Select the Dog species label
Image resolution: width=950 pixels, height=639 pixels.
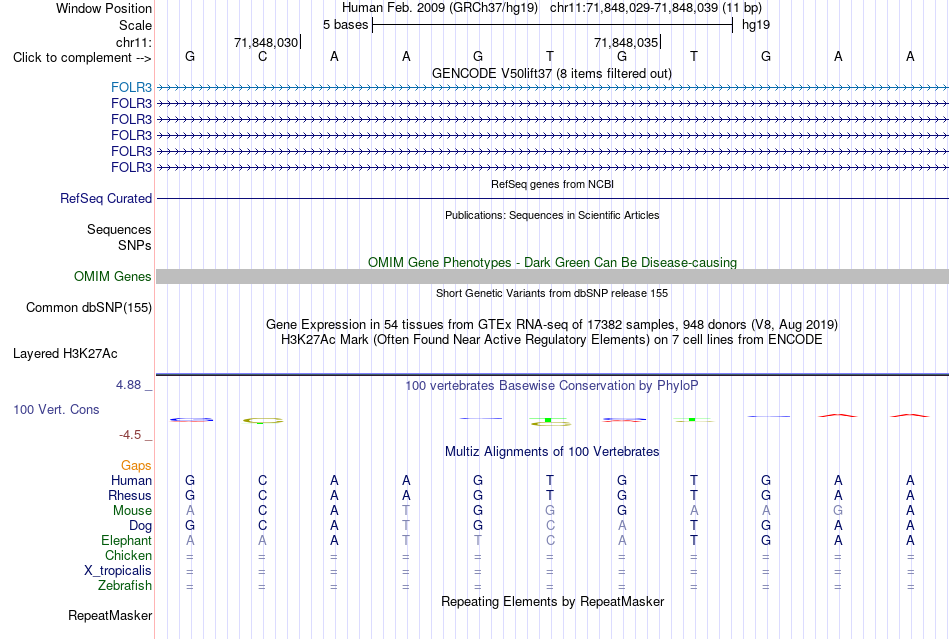tap(141, 526)
